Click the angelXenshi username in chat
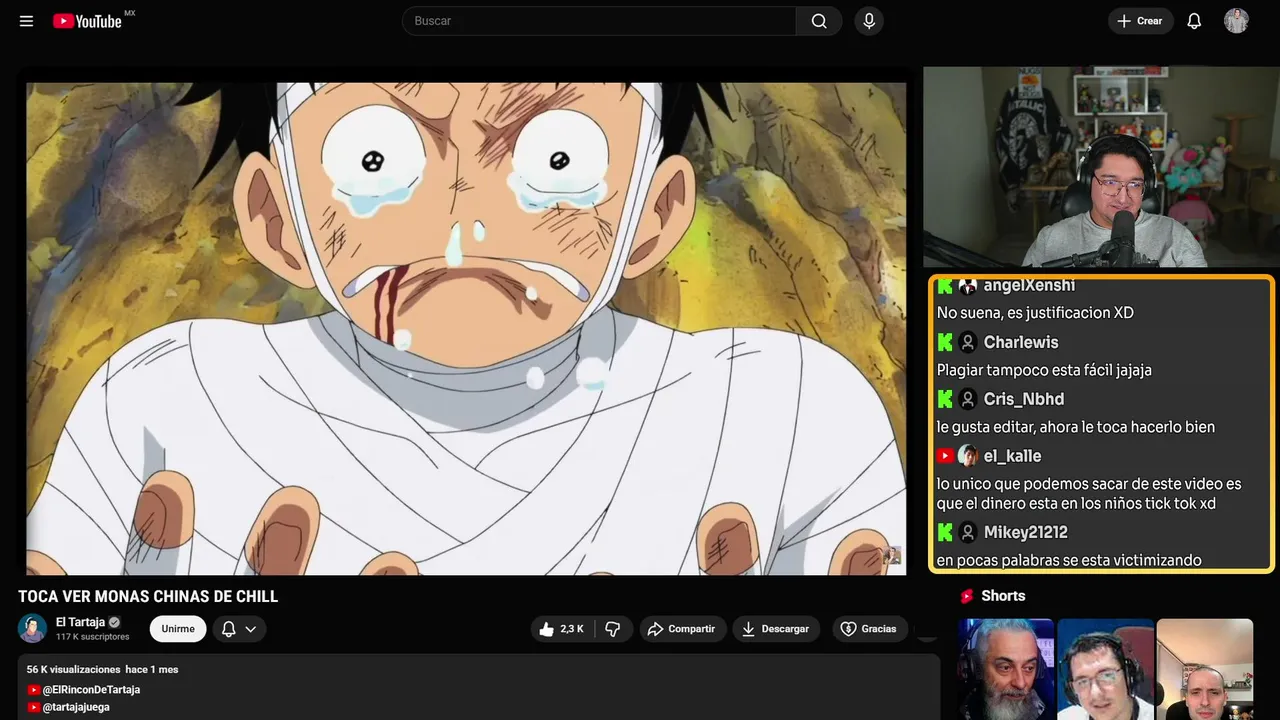 (1029, 286)
